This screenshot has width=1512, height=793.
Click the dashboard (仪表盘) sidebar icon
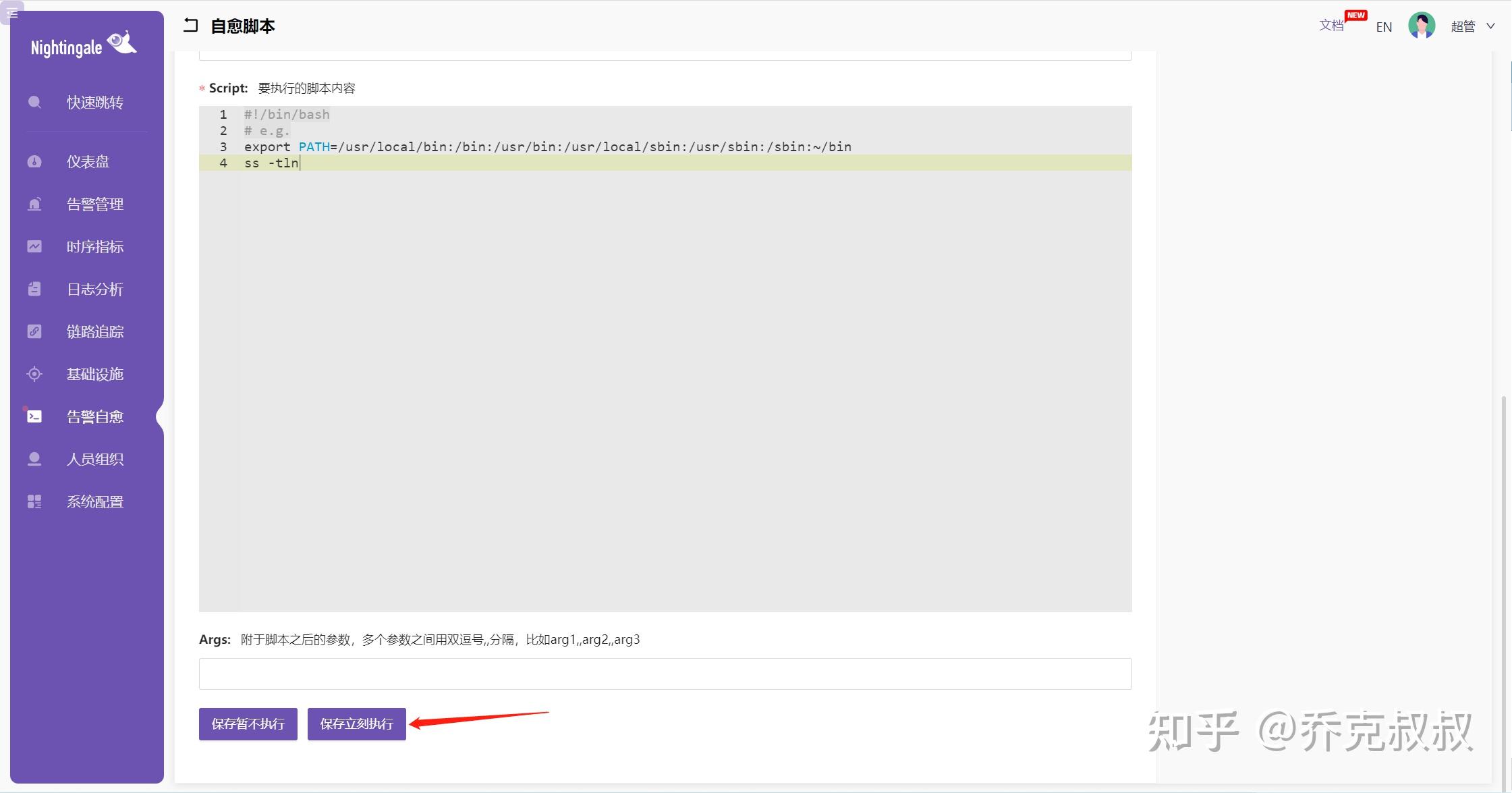pyautogui.click(x=34, y=162)
